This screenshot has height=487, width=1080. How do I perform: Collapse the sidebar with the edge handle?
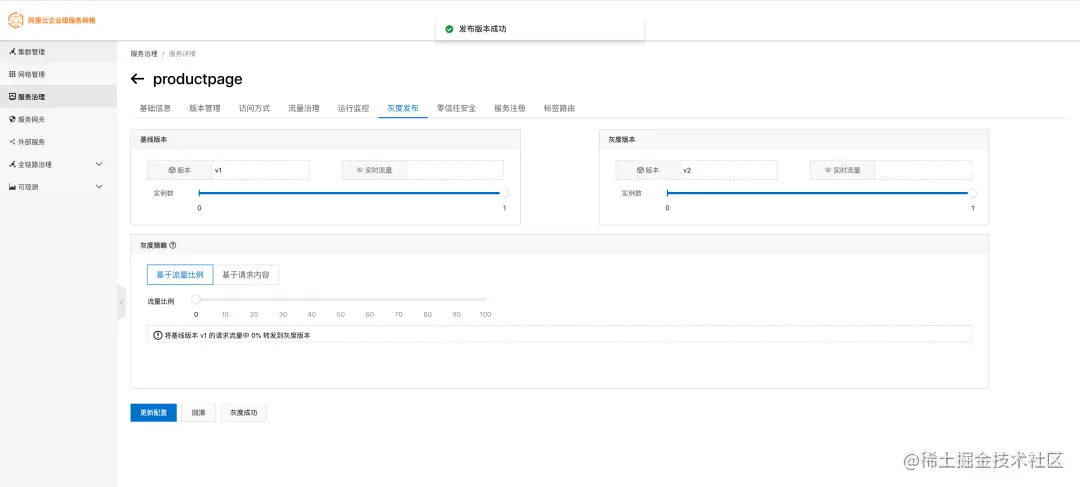(121, 302)
